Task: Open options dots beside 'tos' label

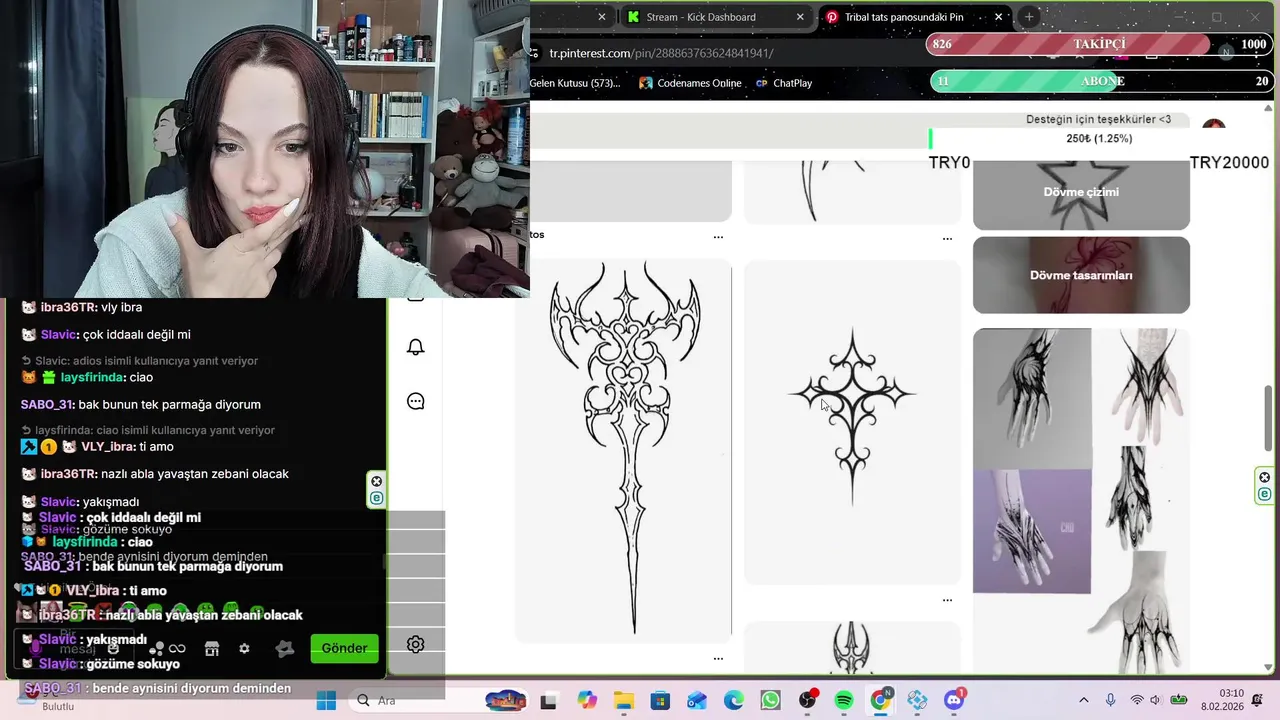Action: tap(718, 237)
